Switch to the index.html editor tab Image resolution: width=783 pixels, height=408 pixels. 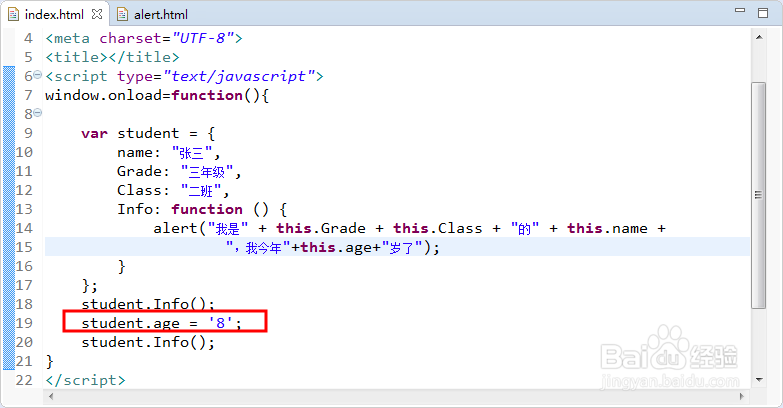coord(54,14)
